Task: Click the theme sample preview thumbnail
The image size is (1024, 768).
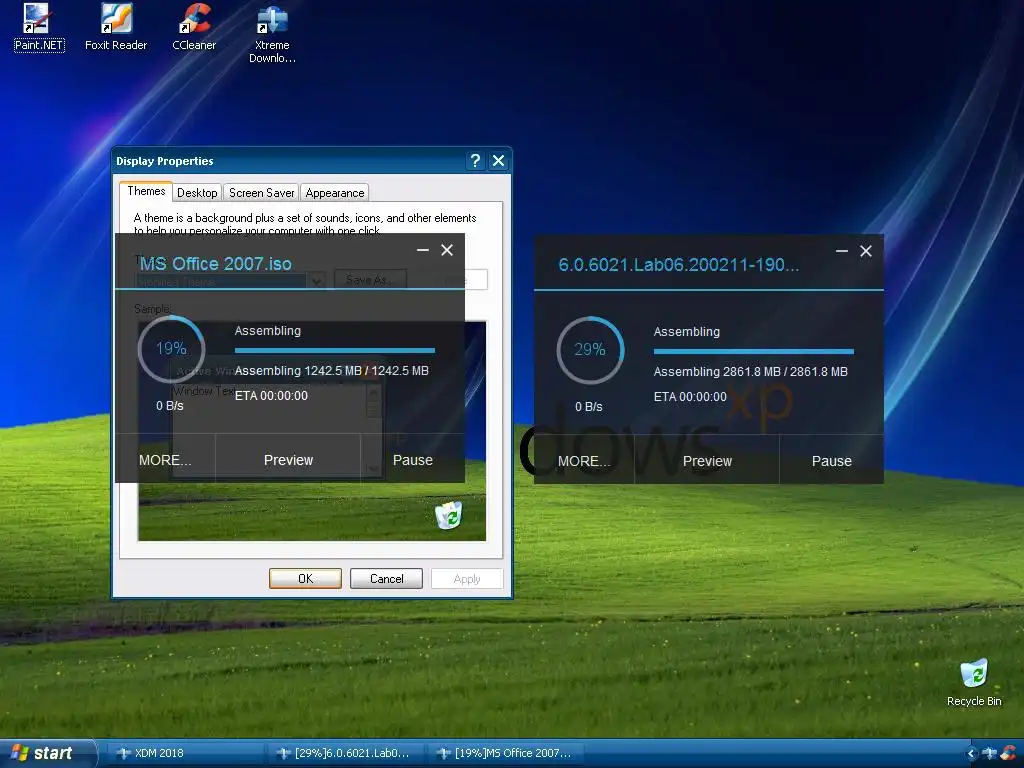Action: [312, 431]
